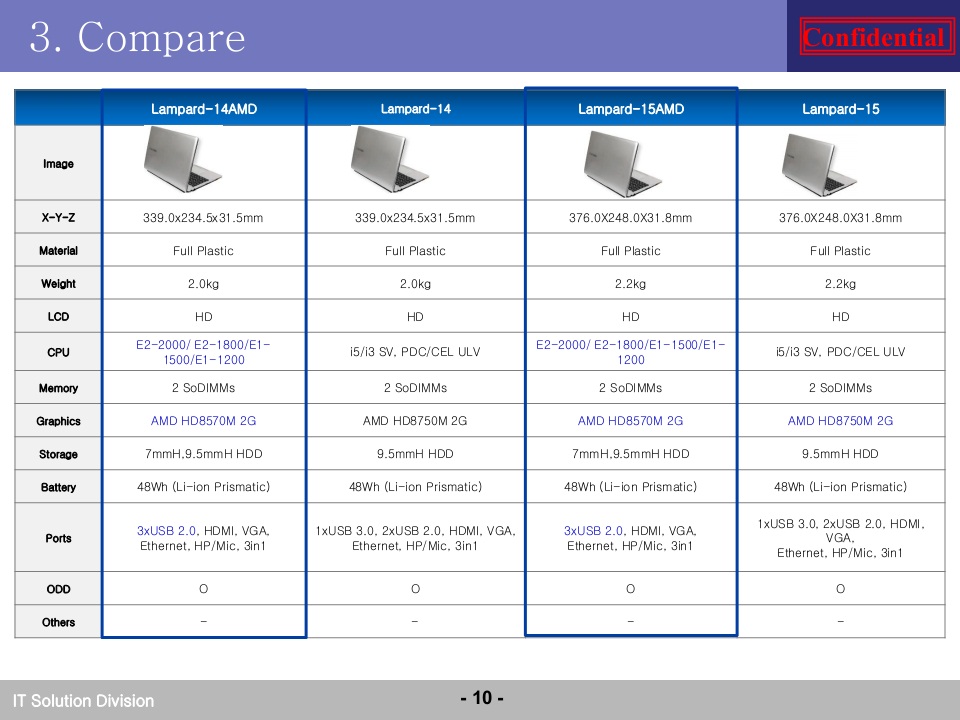Click Lampard-15AMD CPU cell text
This screenshot has width=960, height=720.
click(631, 352)
